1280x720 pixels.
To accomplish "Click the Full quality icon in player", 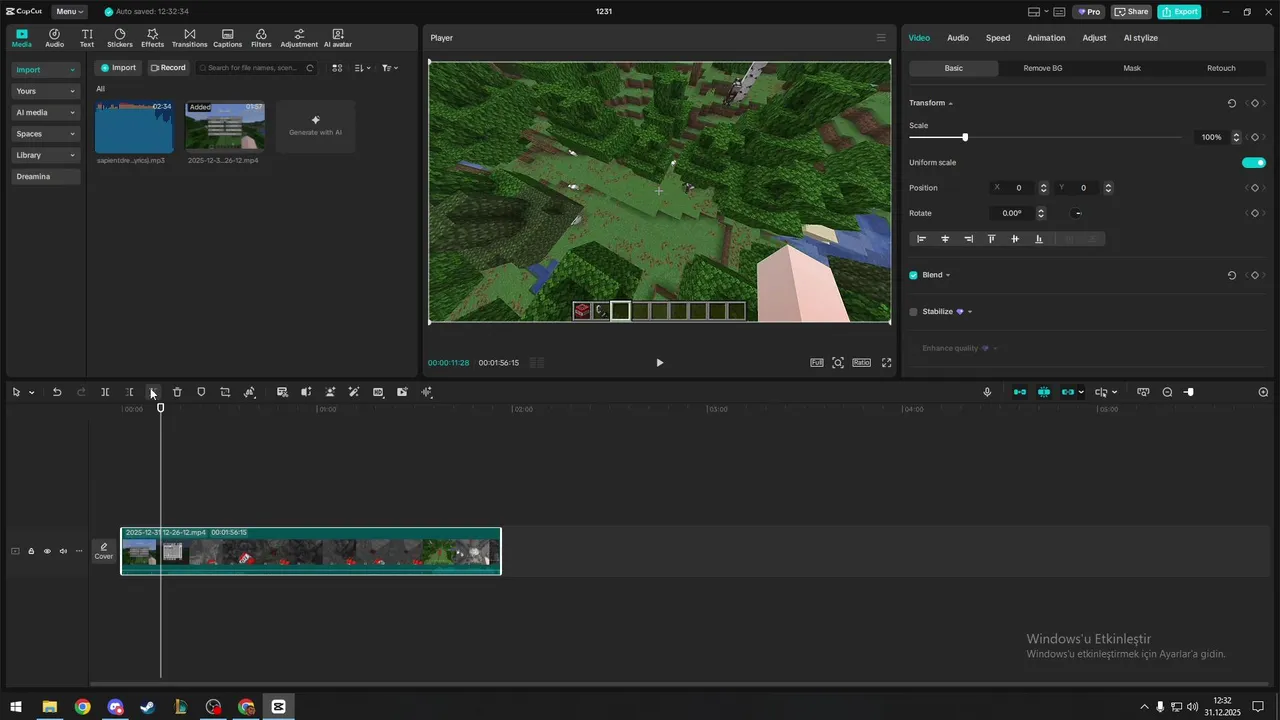I will [x=816, y=363].
